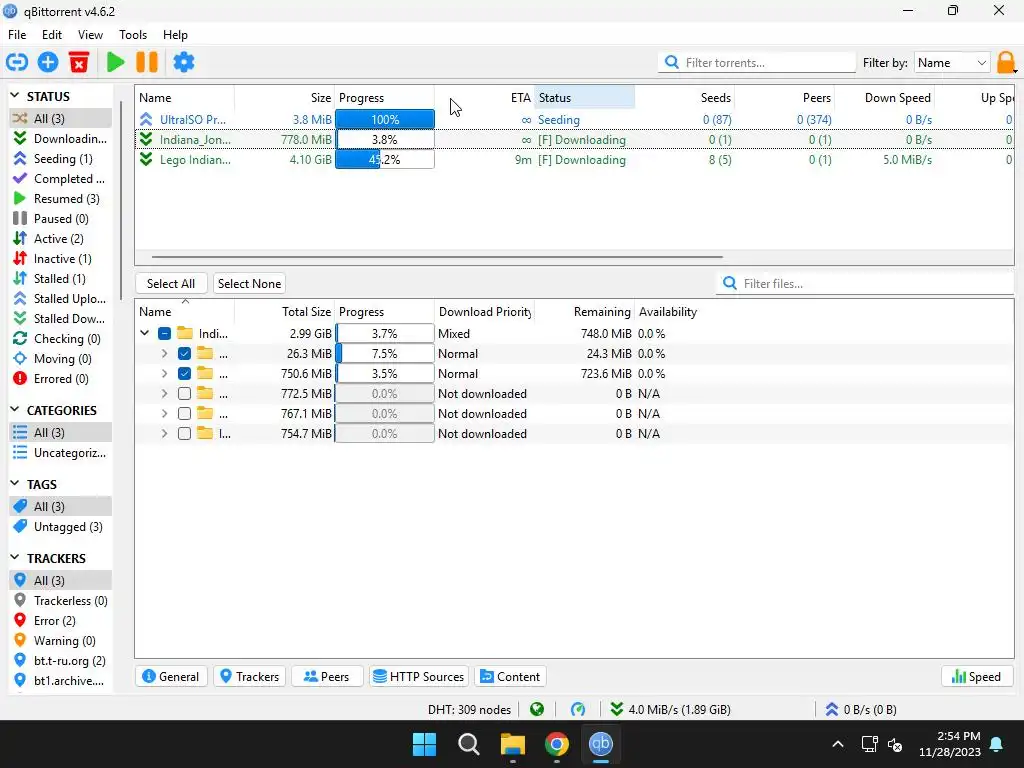Open the Tools menu

[133, 35]
